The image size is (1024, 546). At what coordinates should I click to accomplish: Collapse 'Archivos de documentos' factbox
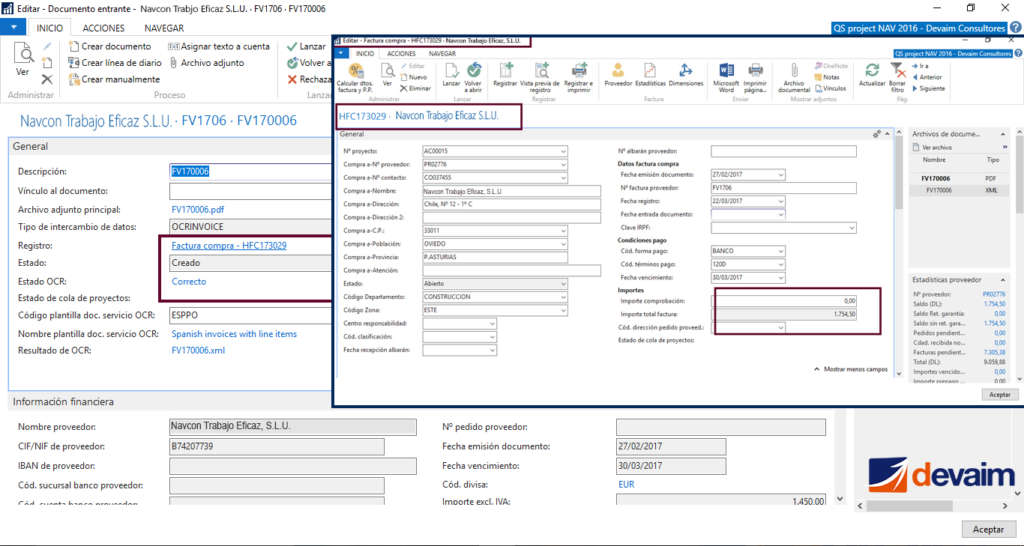coord(1002,134)
